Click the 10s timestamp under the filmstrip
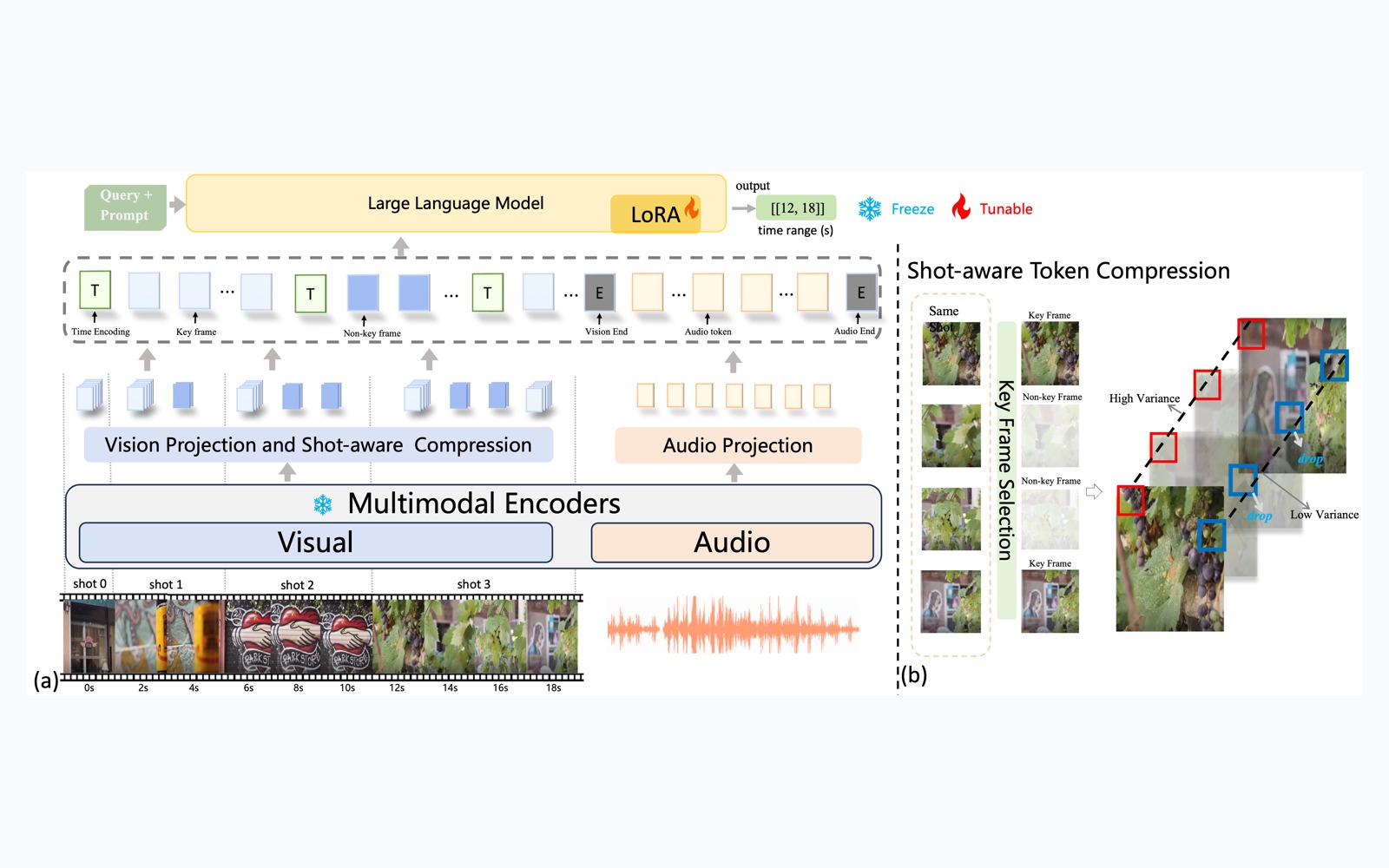The width and height of the screenshot is (1389, 868). click(347, 687)
